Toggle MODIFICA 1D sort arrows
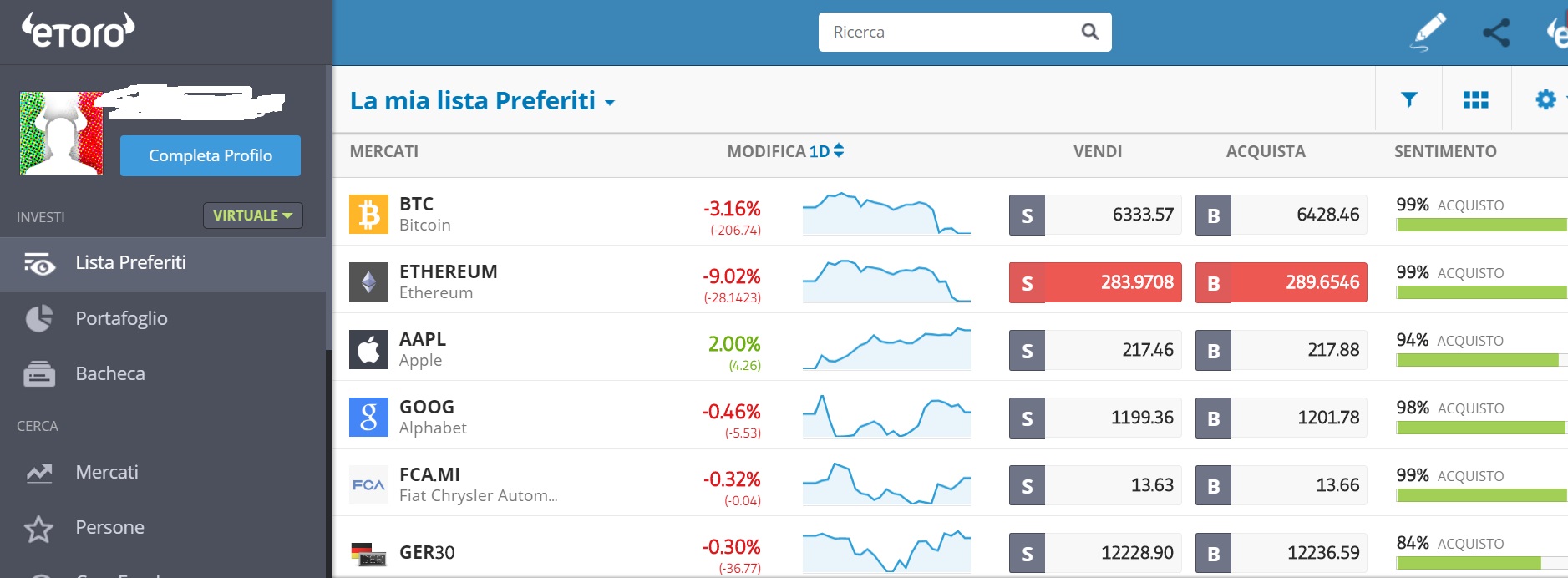The image size is (1568, 578). point(839,150)
